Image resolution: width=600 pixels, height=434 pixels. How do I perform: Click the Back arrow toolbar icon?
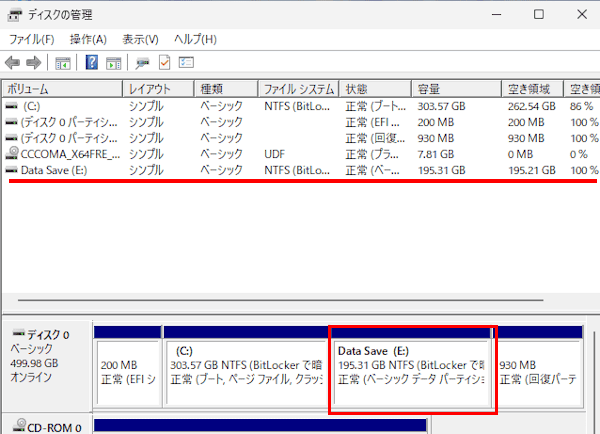coord(12,63)
